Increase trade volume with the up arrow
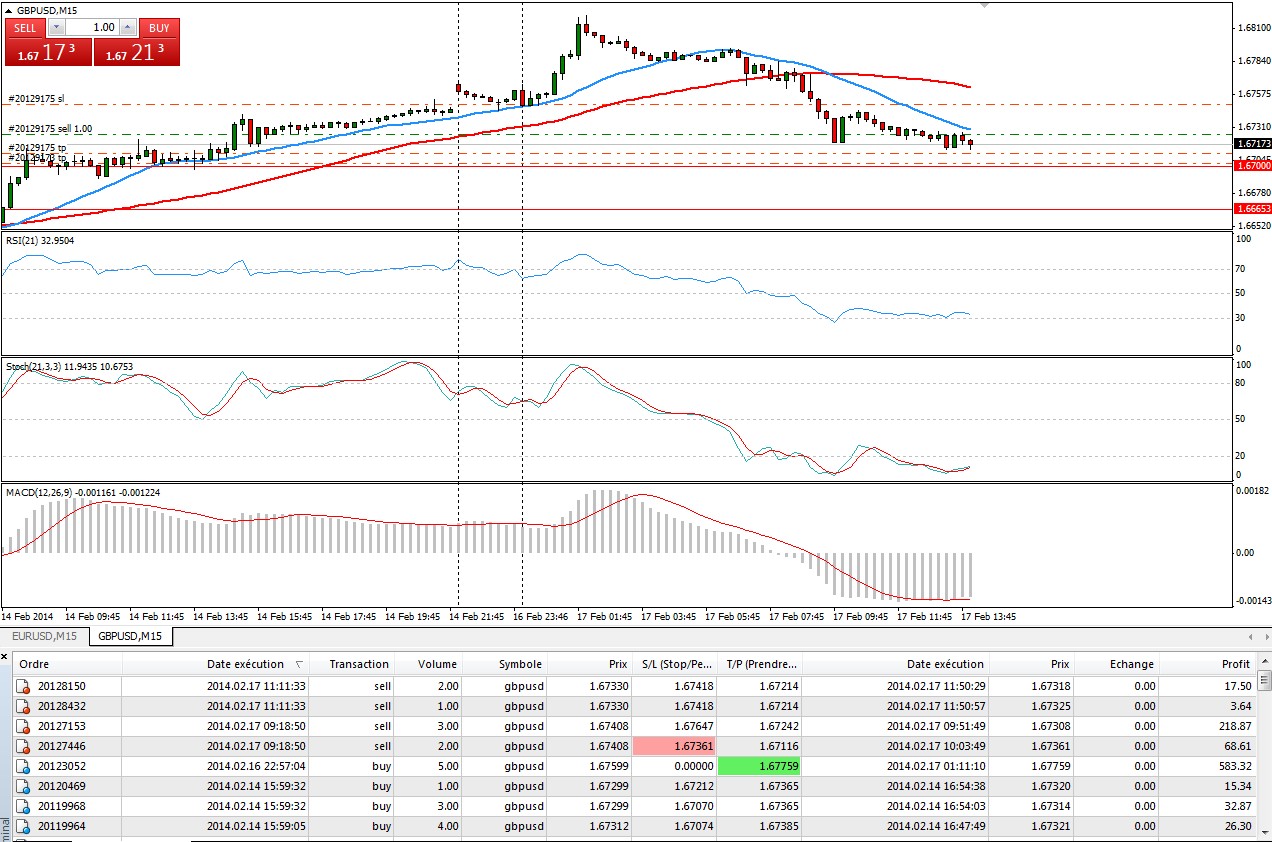1272x842 pixels. 127,28
